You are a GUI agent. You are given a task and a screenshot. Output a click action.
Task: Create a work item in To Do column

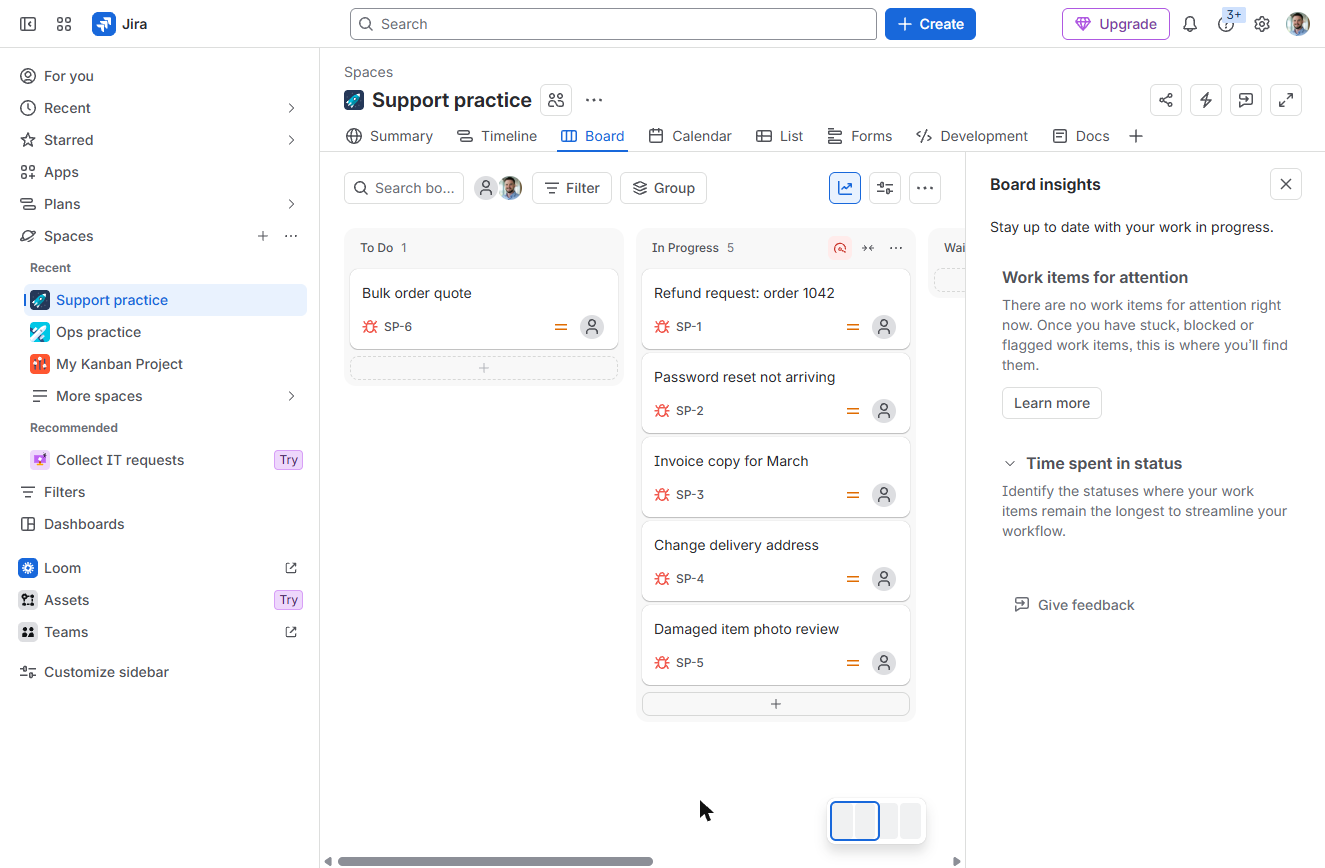coord(484,368)
